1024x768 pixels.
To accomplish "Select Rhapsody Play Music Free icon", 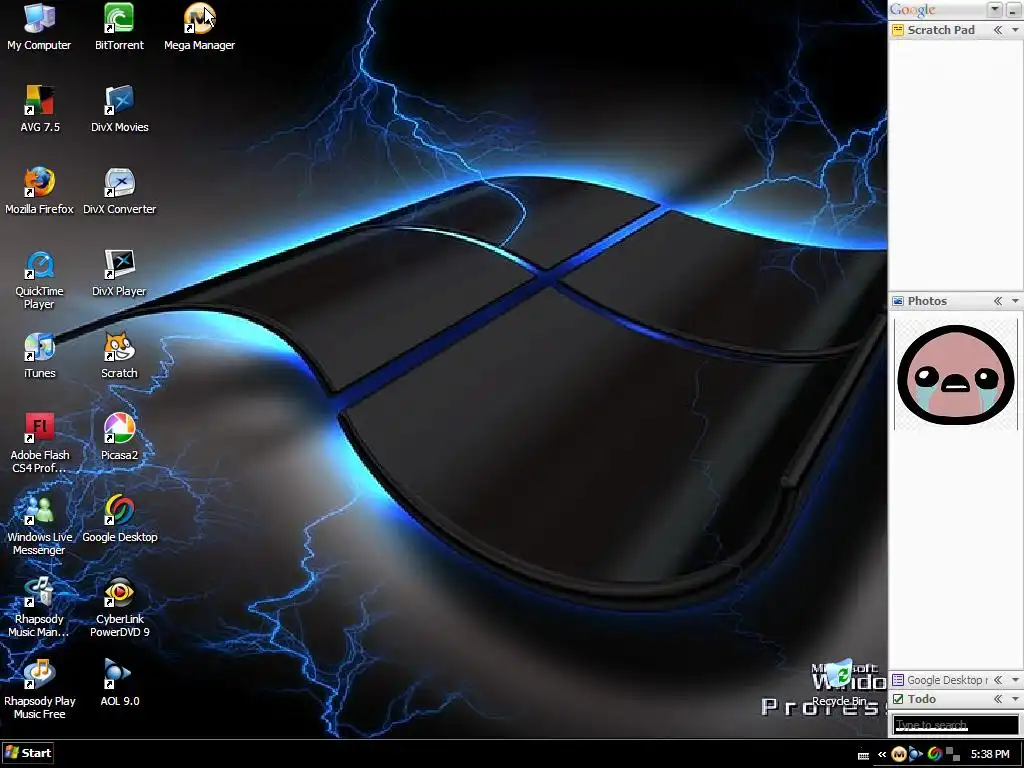I will coord(39,690).
